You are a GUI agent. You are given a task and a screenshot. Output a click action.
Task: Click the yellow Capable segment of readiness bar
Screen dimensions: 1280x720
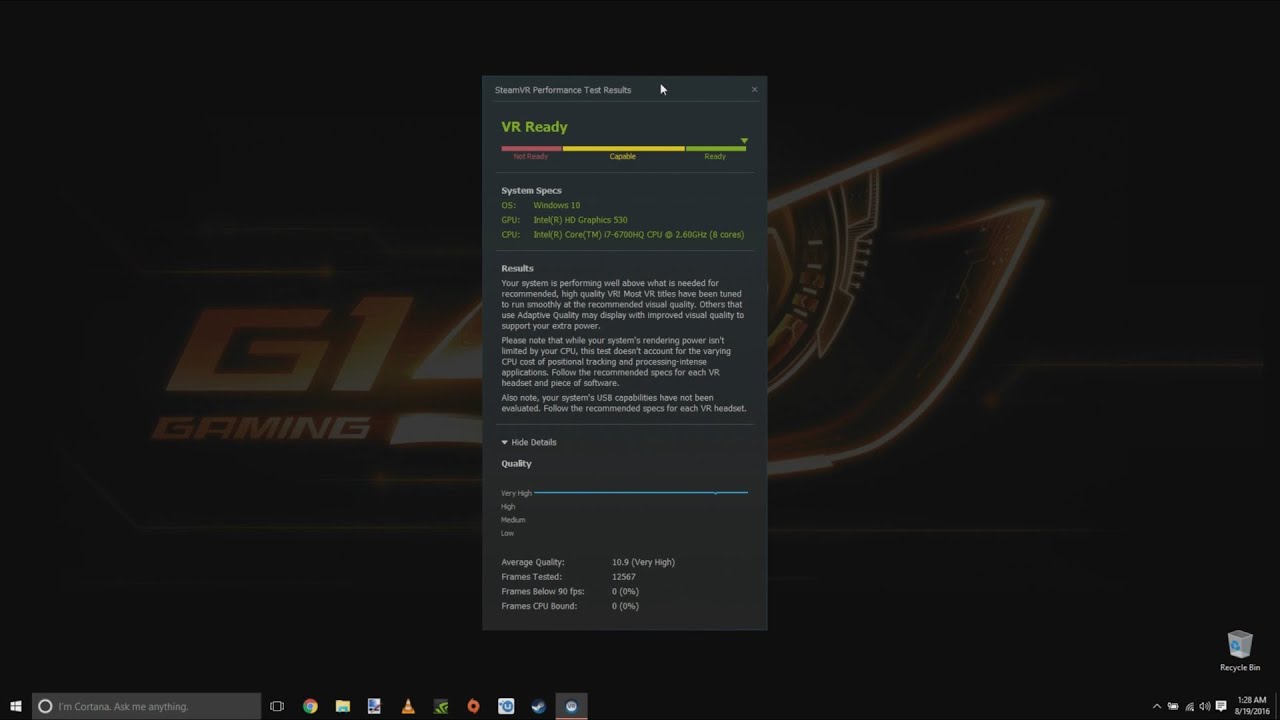click(x=623, y=148)
